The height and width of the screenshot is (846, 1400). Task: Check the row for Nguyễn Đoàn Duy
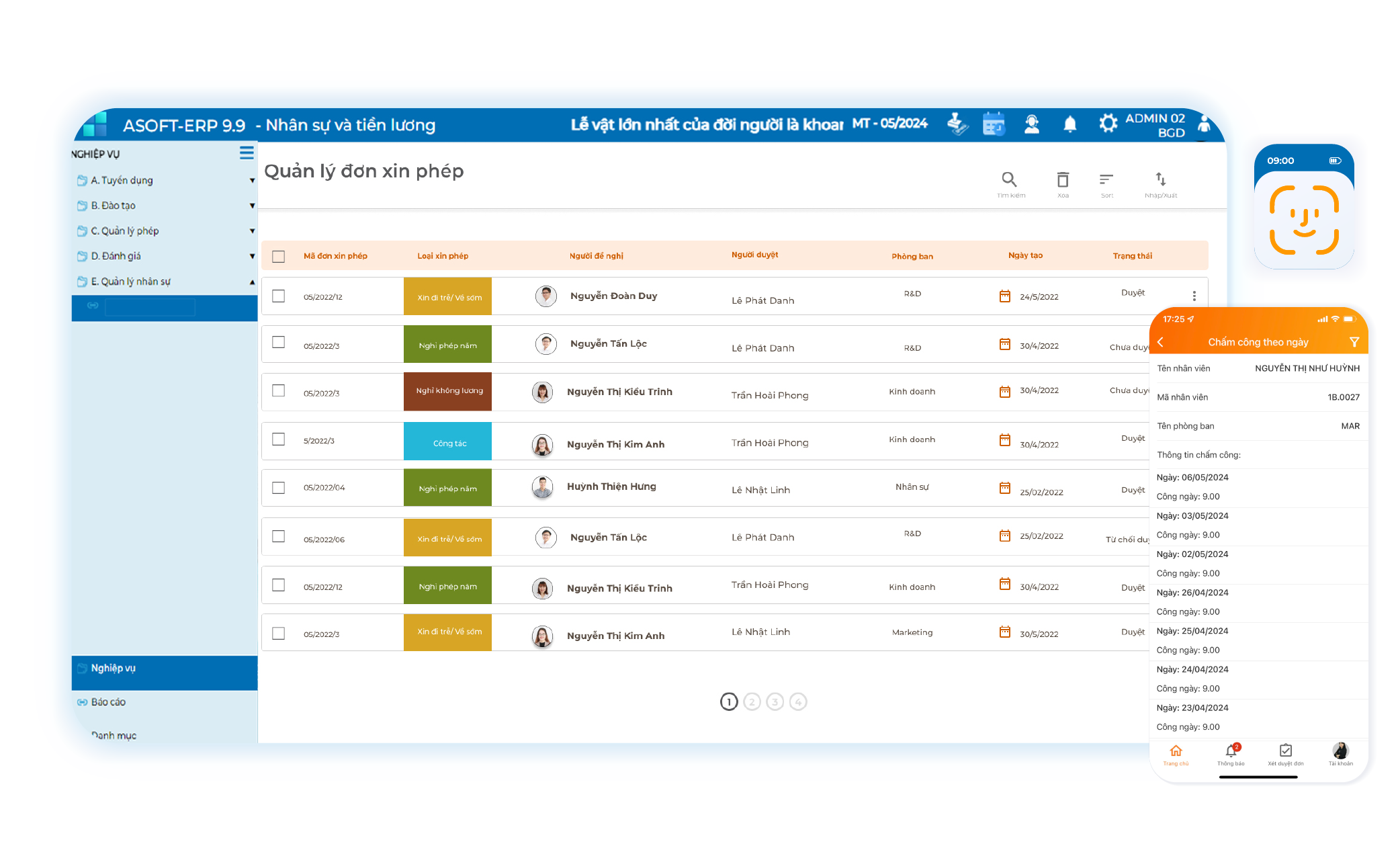(x=279, y=296)
